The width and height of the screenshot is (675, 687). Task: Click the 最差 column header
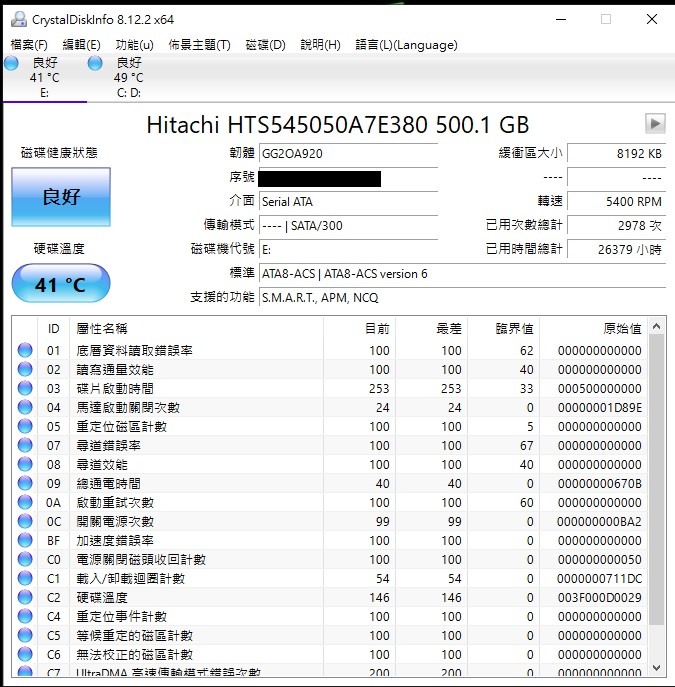431,329
